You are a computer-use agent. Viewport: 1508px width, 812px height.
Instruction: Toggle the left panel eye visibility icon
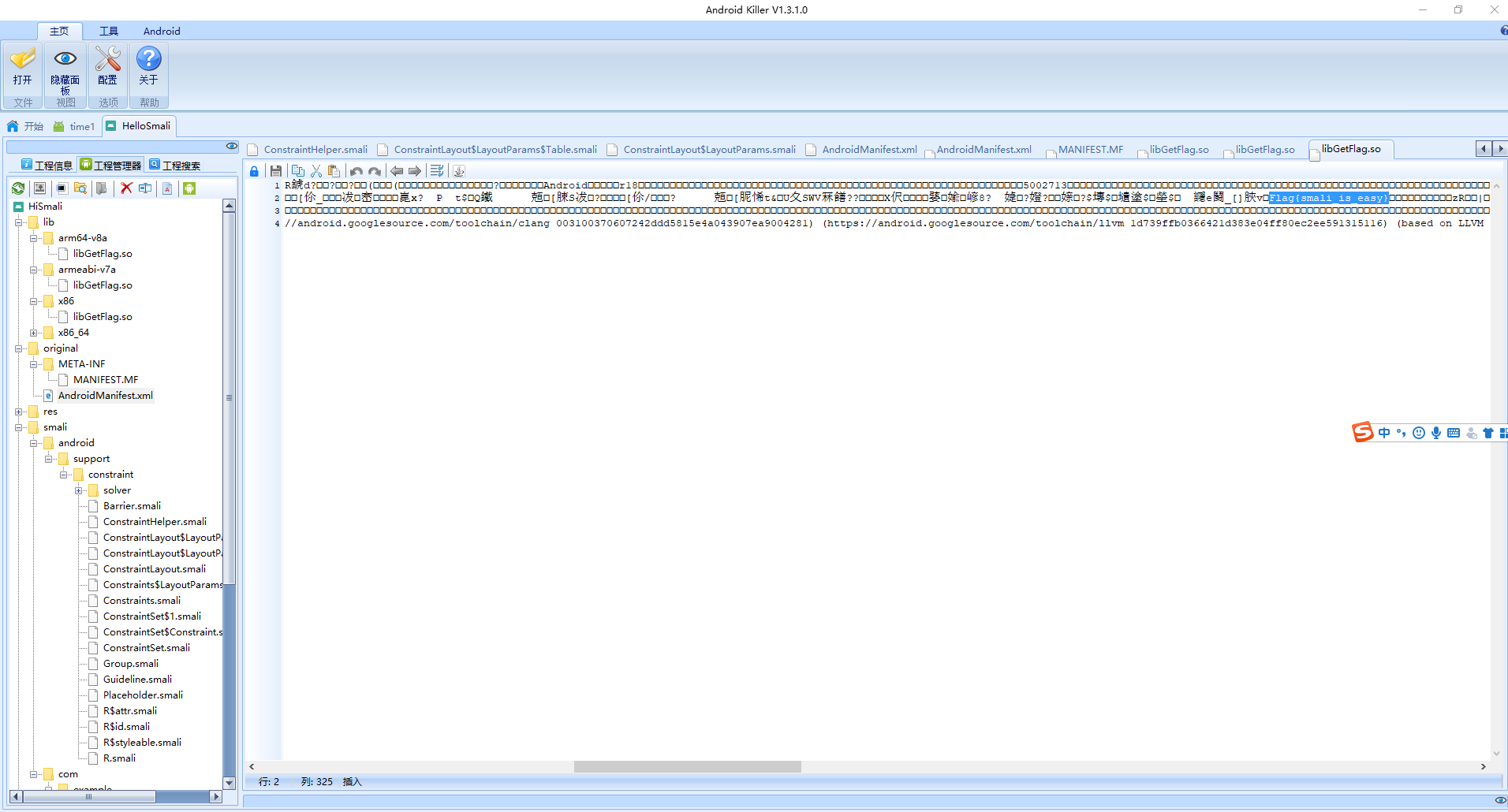[x=231, y=146]
